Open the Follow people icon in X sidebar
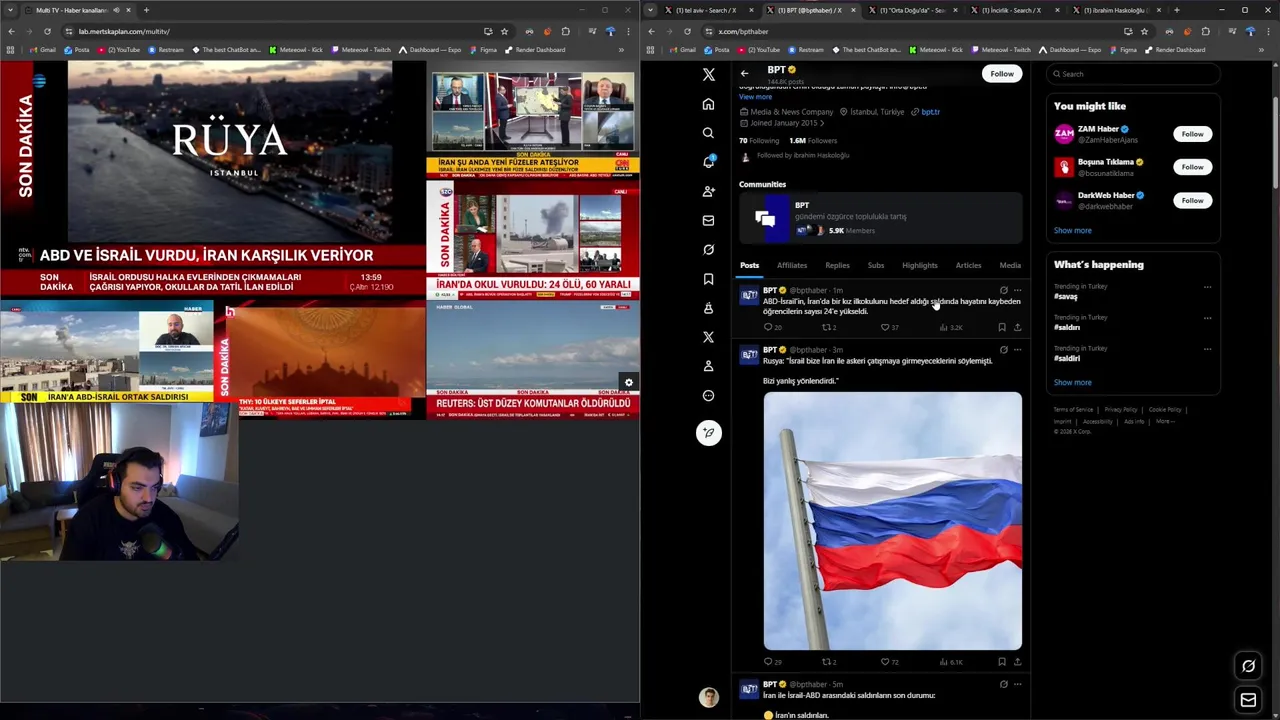 tap(708, 191)
